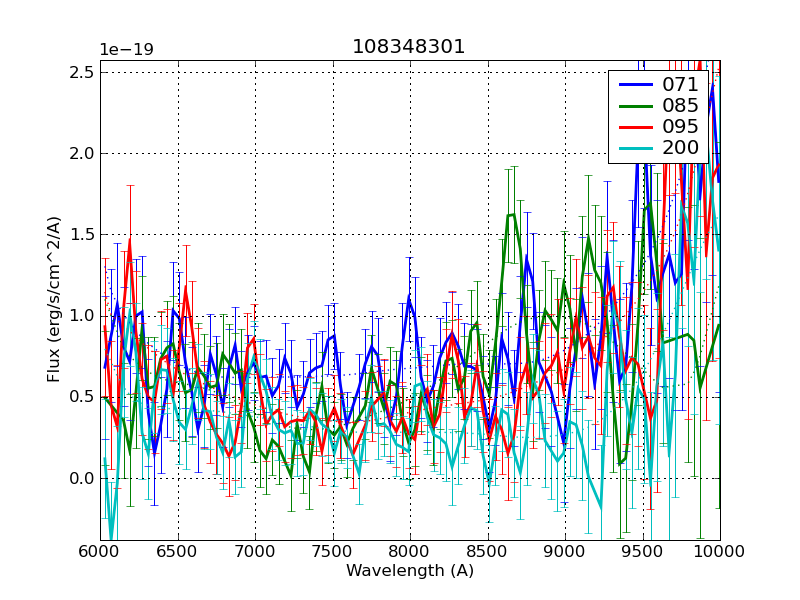Click the 0.0 y-axis tick label

(82, 478)
